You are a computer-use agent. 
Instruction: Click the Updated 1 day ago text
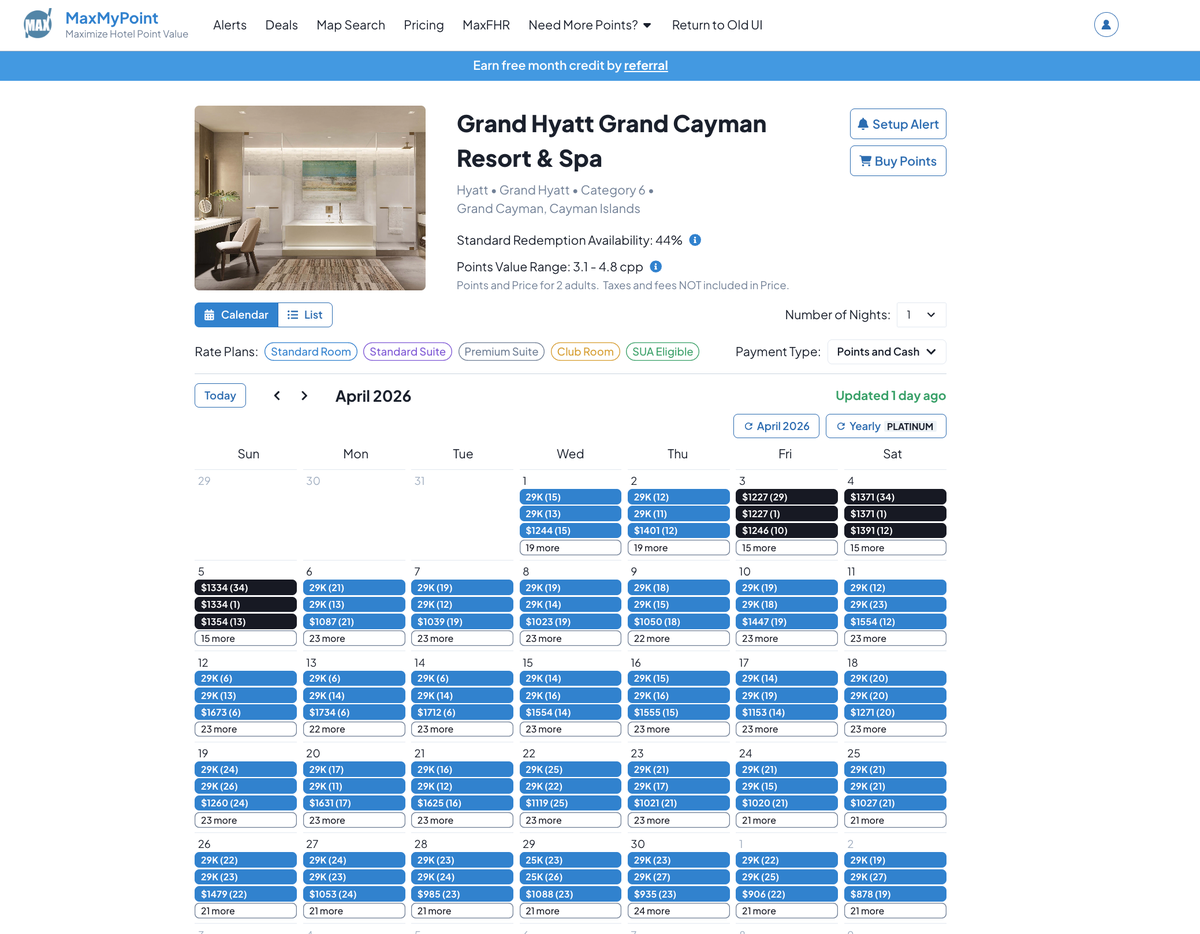pyautogui.click(x=891, y=396)
